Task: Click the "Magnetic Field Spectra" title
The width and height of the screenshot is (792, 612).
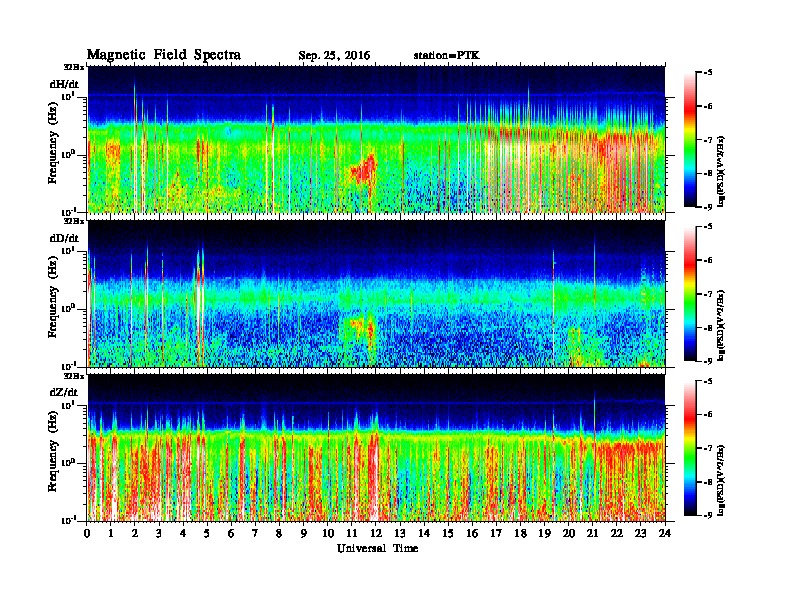Action: (x=164, y=55)
